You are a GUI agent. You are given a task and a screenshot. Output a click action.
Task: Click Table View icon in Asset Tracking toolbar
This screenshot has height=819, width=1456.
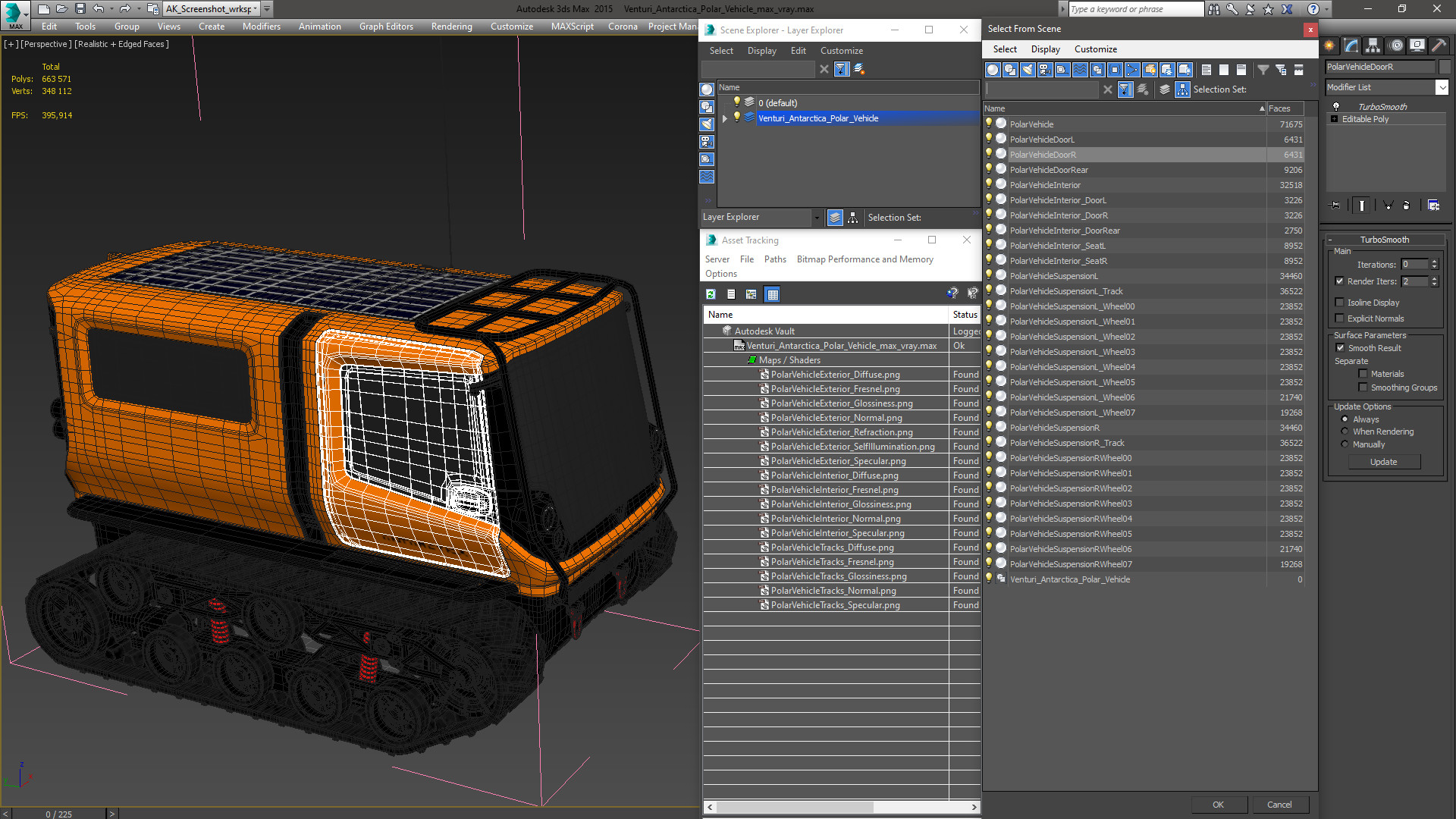[x=772, y=294]
